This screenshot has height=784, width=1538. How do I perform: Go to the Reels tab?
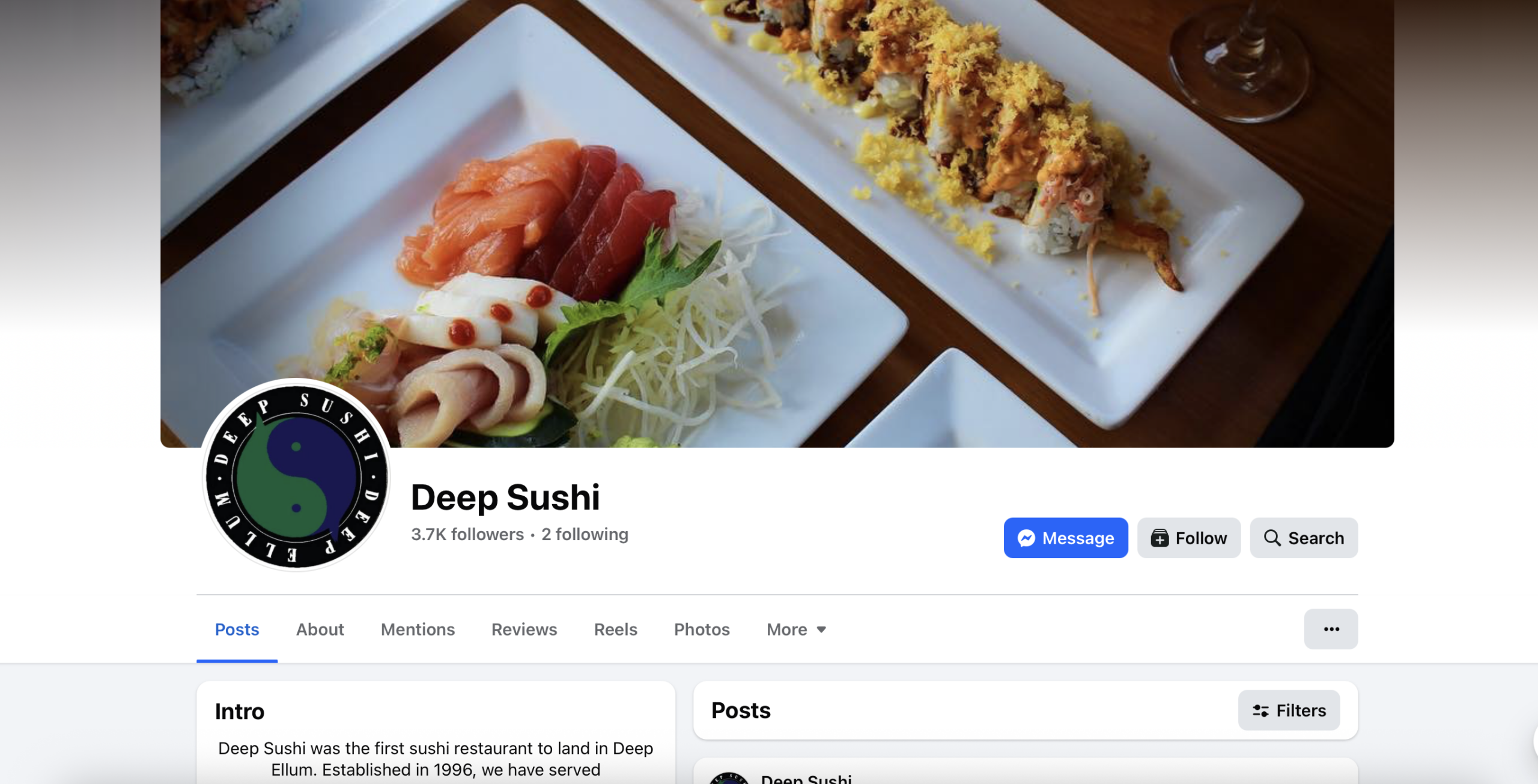click(x=615, y=629)
